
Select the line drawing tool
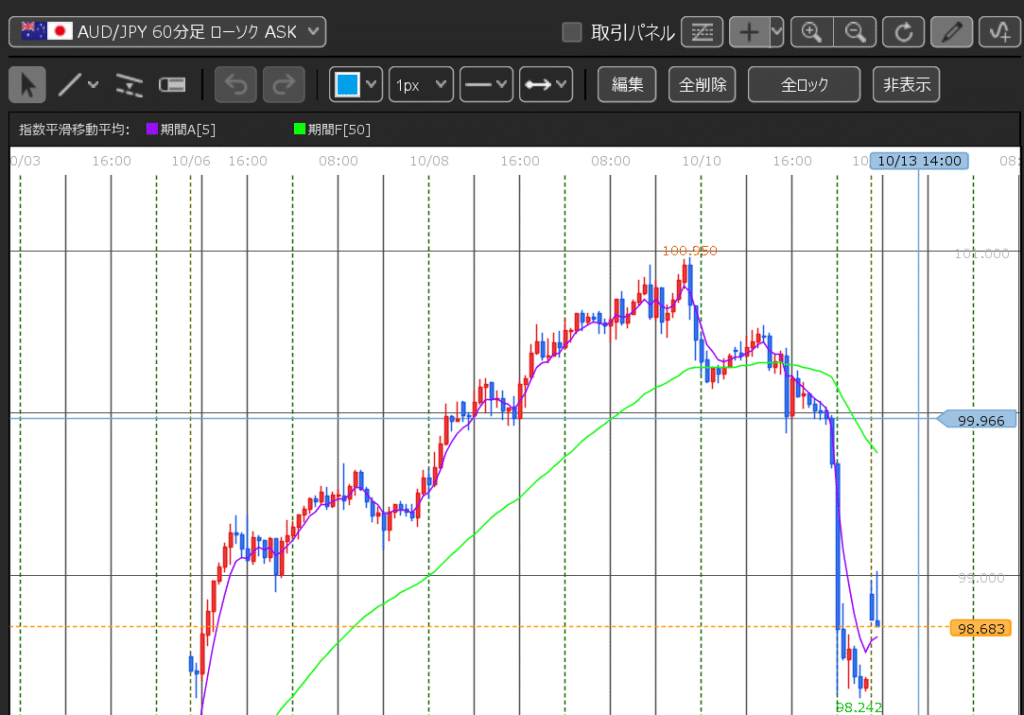point(69,85)
